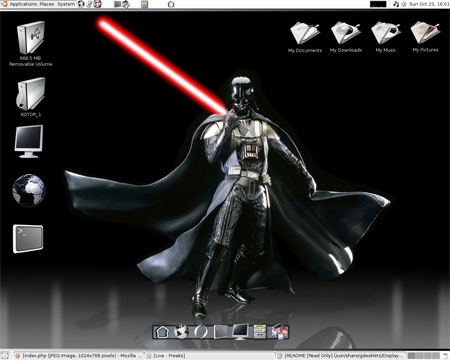This screenshot has height=360, width=450.
Task: Click the date and time clock
Action: tap(429, 4)
